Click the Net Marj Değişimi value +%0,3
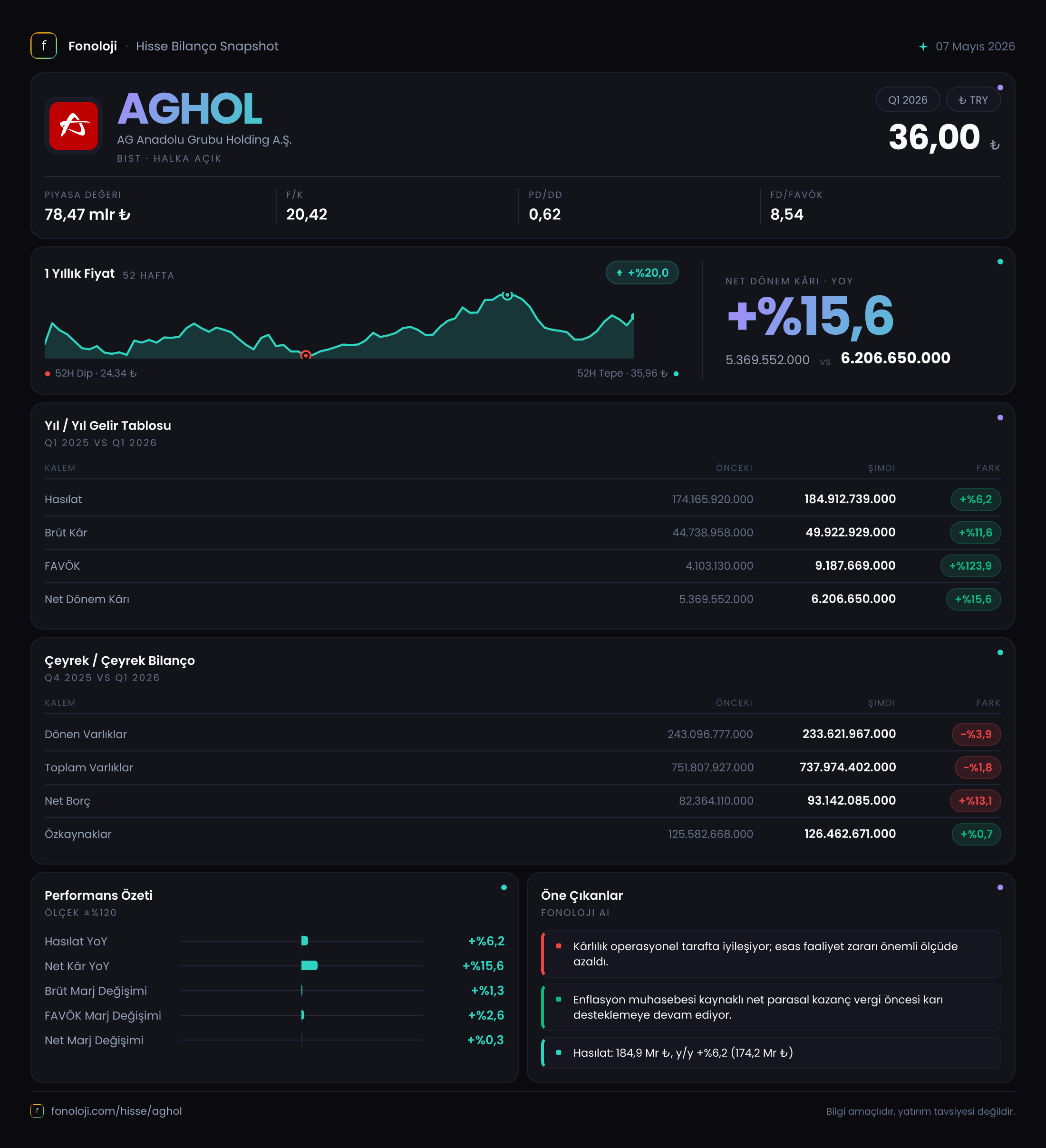 click(486, 1040)
